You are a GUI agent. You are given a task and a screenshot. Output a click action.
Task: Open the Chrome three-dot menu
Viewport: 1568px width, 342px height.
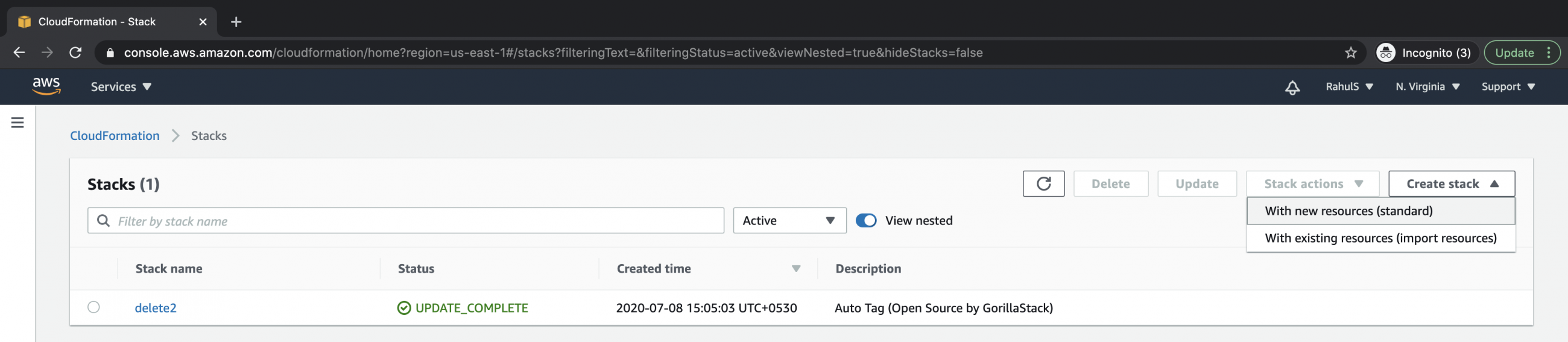[1549, 53]
